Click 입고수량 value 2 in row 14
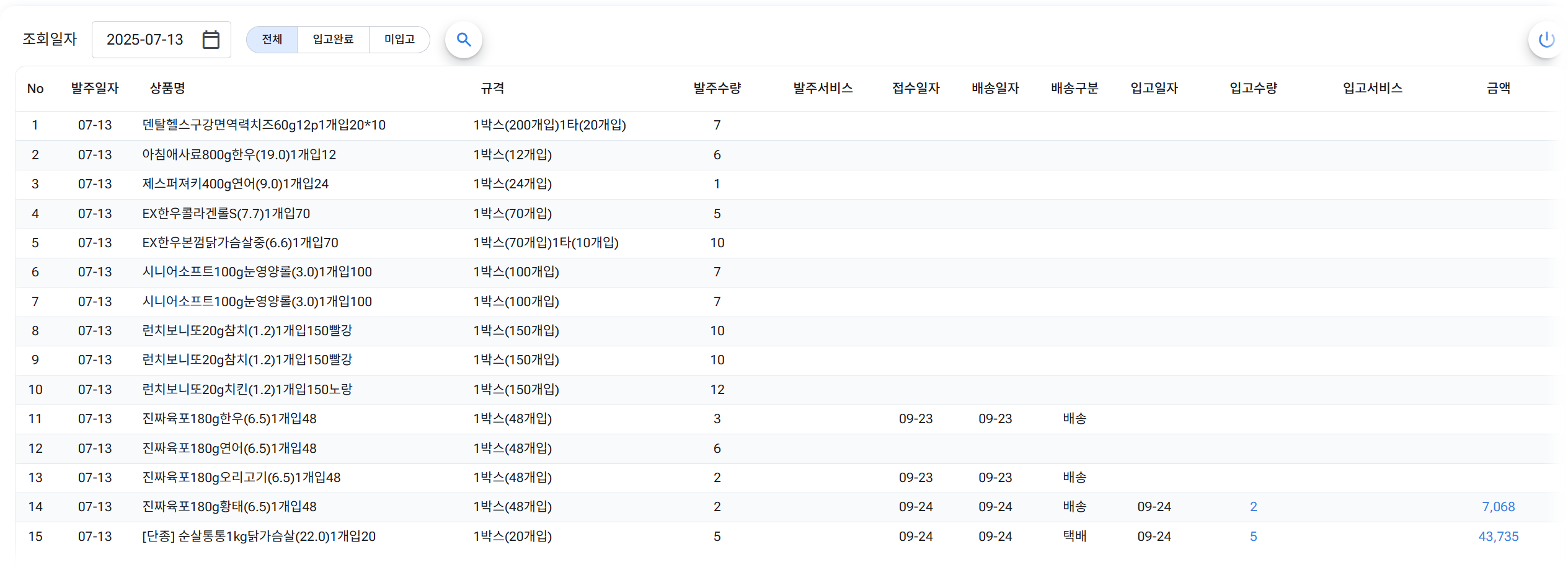1568x570 pixels. point(1253,507)
